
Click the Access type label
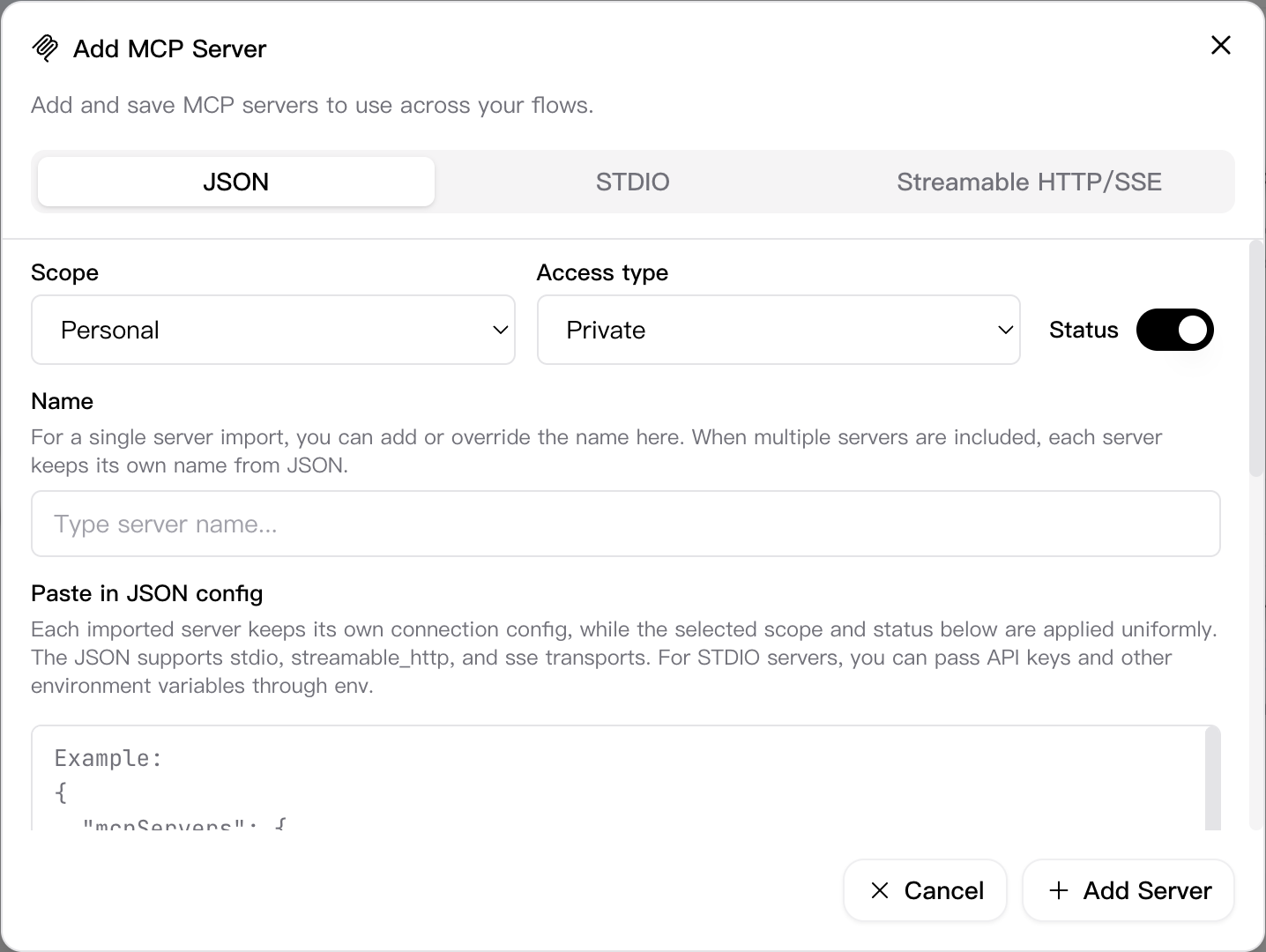click(602, 272)
